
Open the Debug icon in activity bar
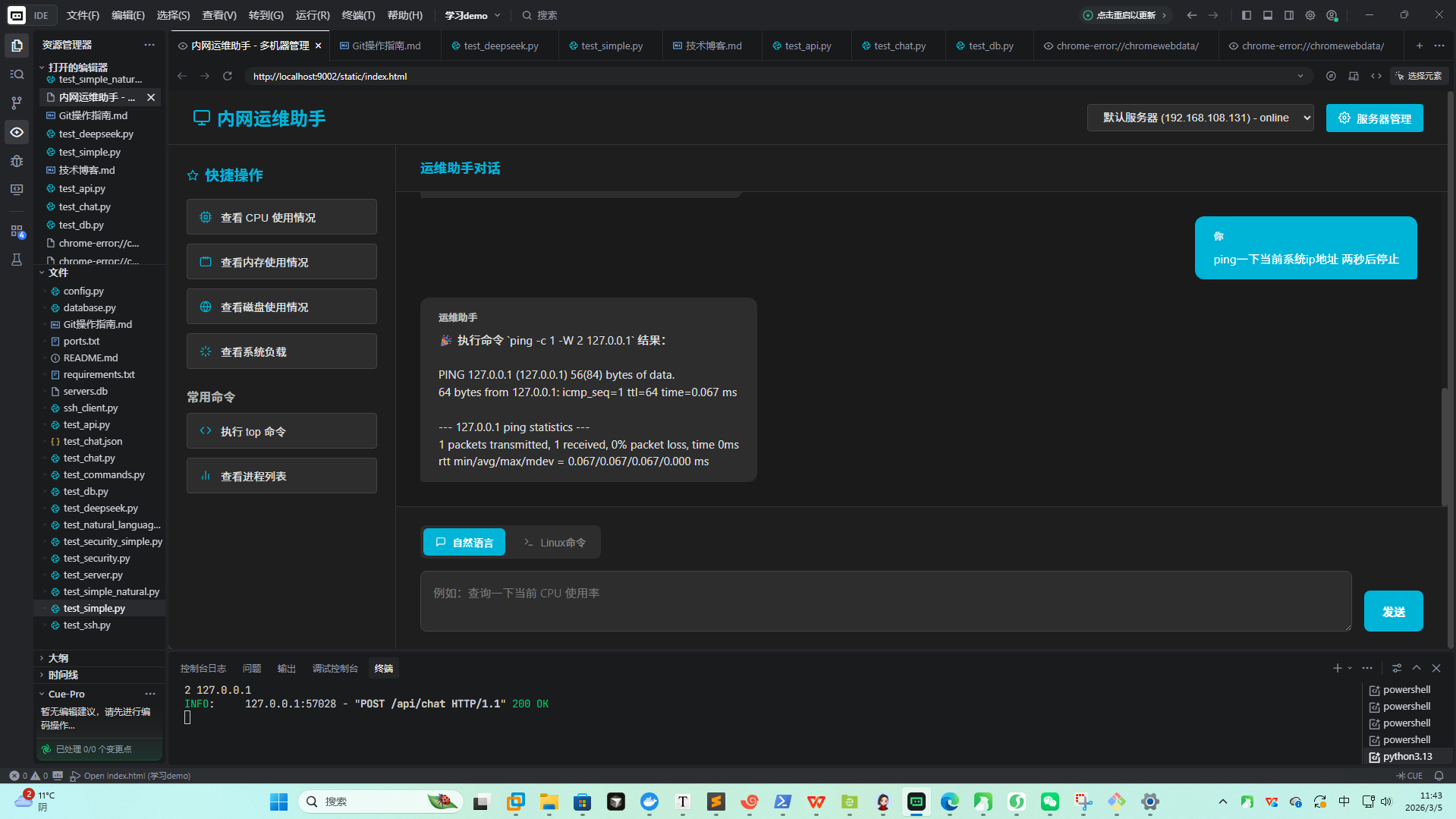pos(17,161)
